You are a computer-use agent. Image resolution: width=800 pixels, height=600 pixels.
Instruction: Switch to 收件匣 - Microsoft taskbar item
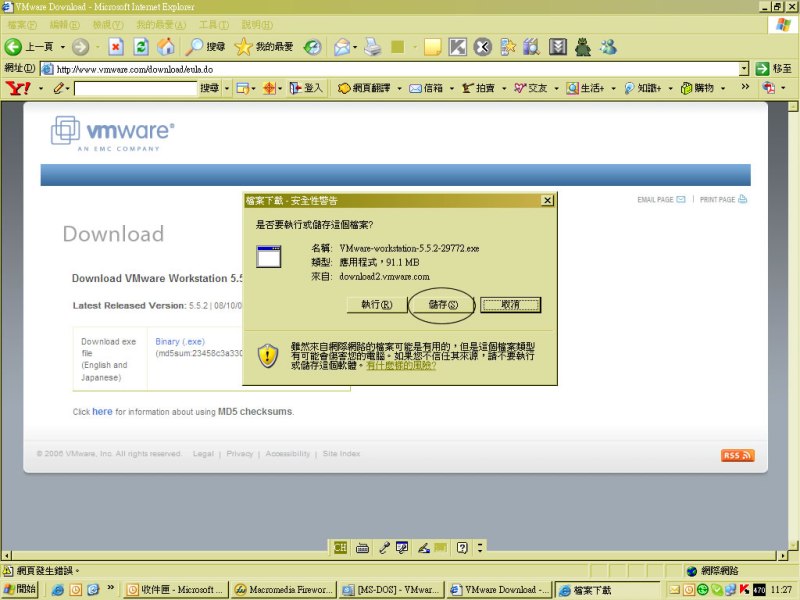176,590
